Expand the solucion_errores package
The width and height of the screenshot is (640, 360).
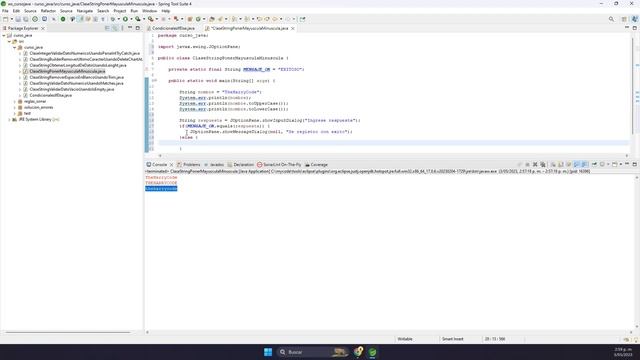coord(15,107)
